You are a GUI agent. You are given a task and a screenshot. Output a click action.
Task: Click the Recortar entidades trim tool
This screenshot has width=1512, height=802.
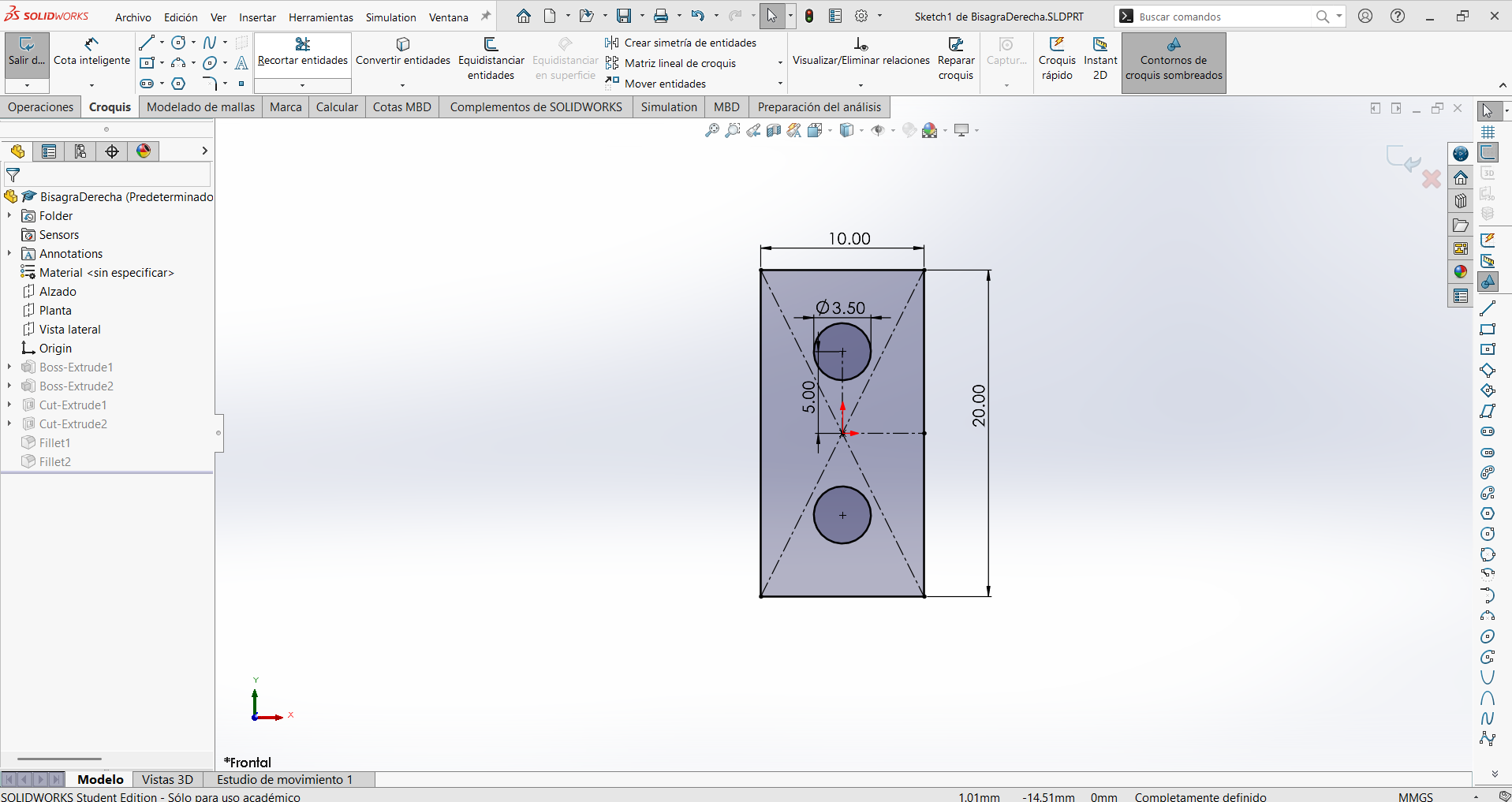click(x=303, y=52)
